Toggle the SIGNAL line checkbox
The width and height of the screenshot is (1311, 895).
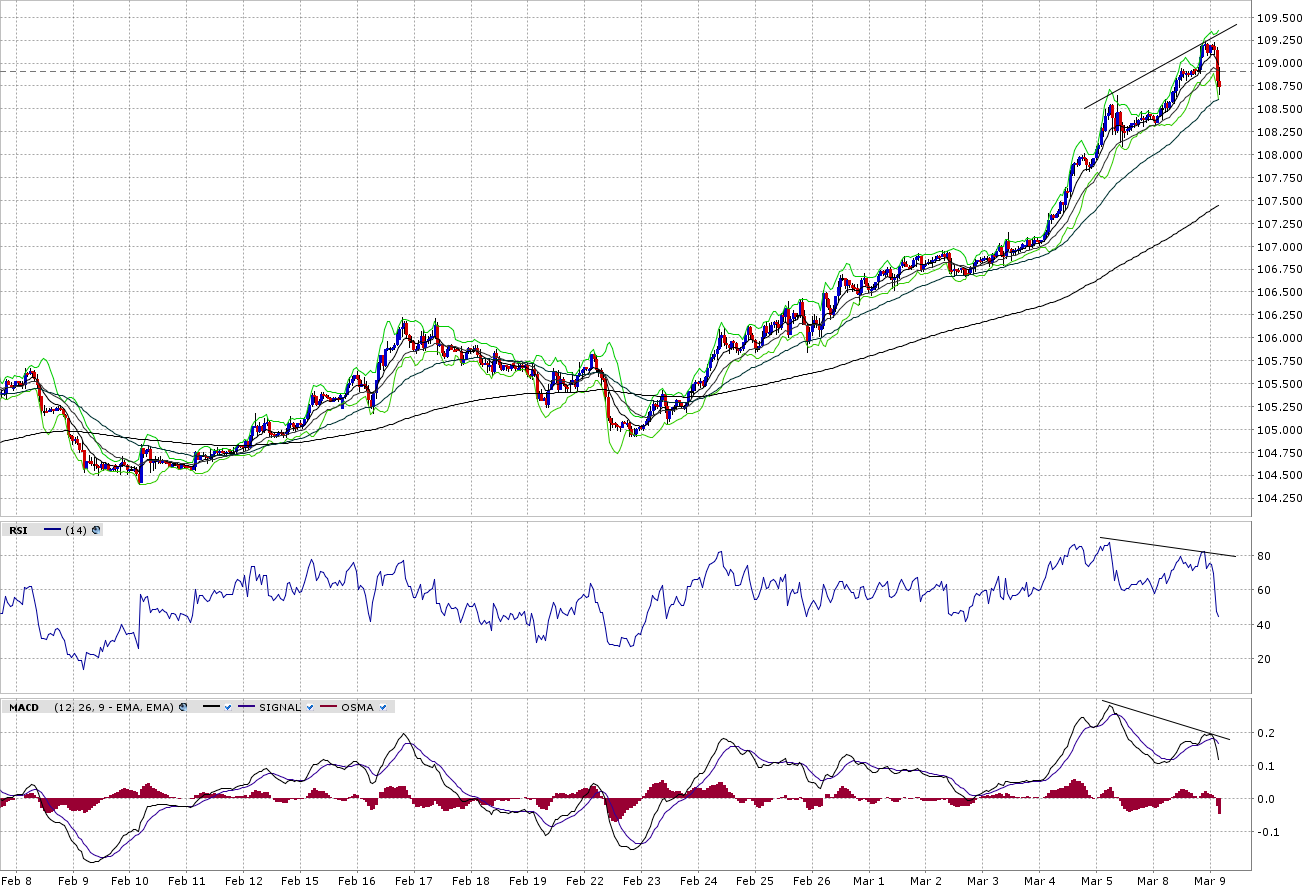[x=312, y=707]
